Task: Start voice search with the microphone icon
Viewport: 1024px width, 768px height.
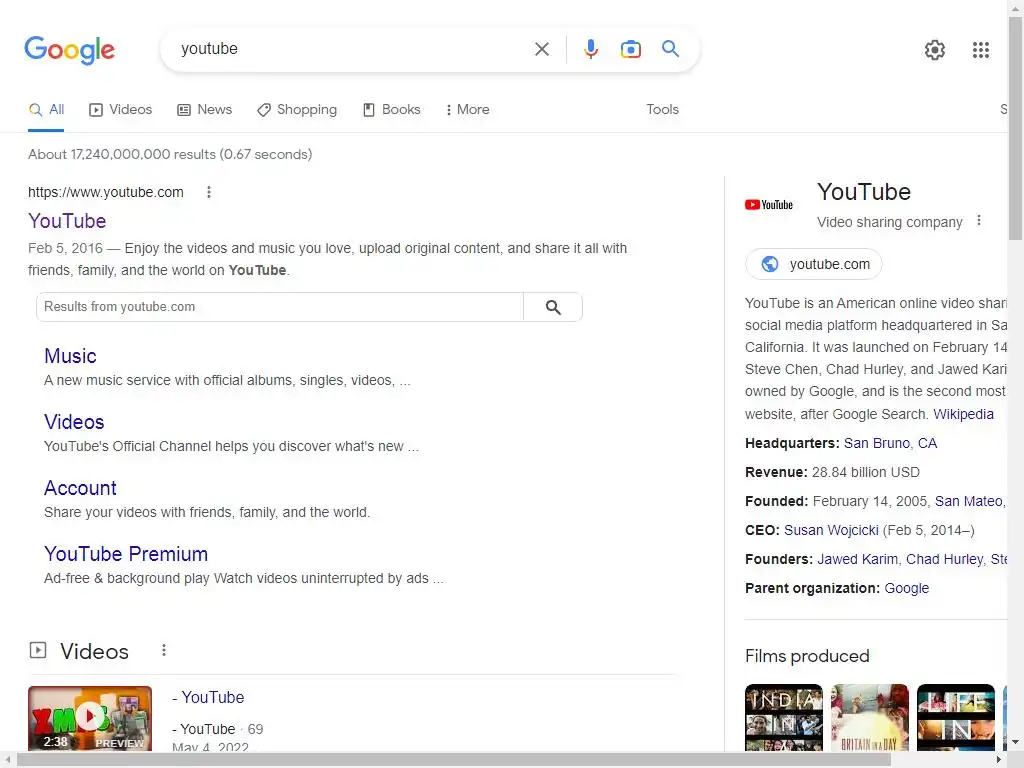Action: [x=590, y=49]
